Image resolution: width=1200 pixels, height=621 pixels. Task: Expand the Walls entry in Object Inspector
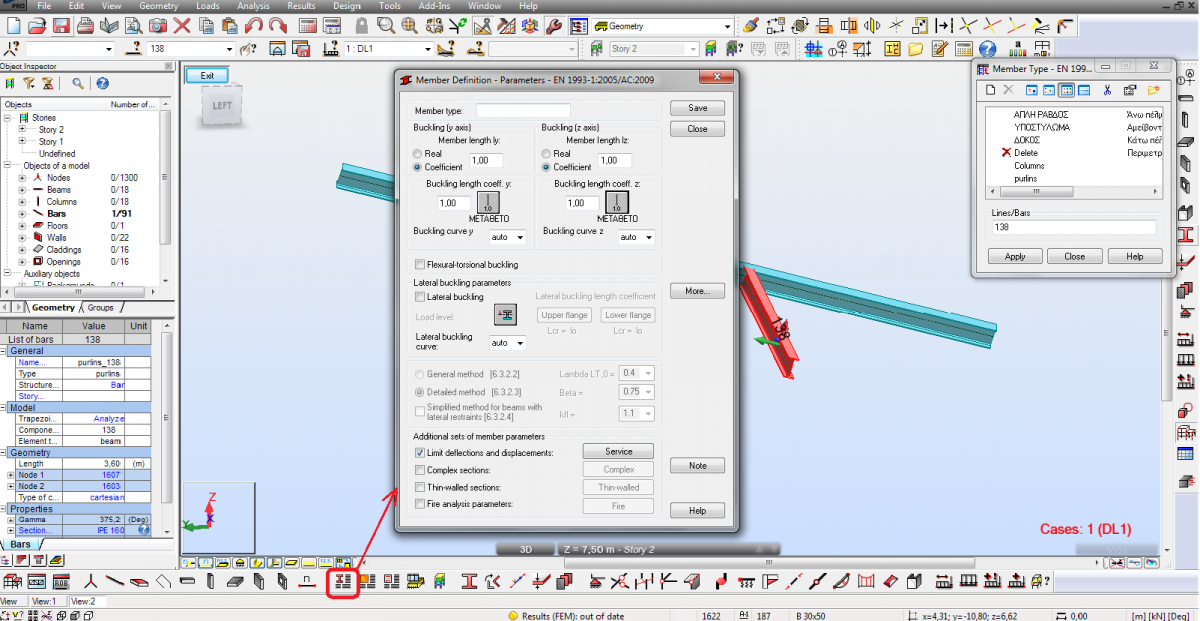pyautogui.click(x=22, y=237)
